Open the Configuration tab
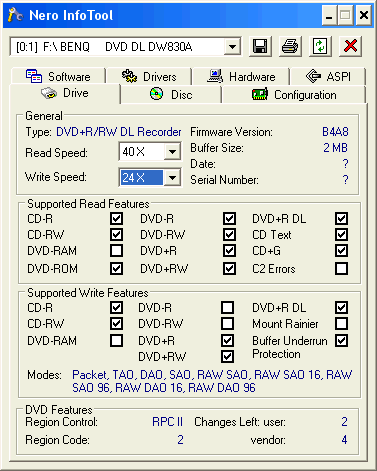 click(x=294, y=95)
